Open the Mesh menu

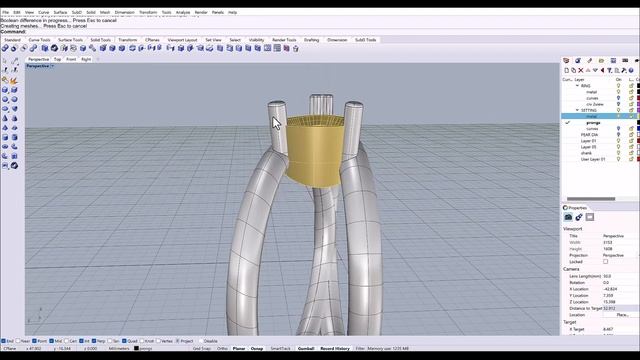point(105,12)
